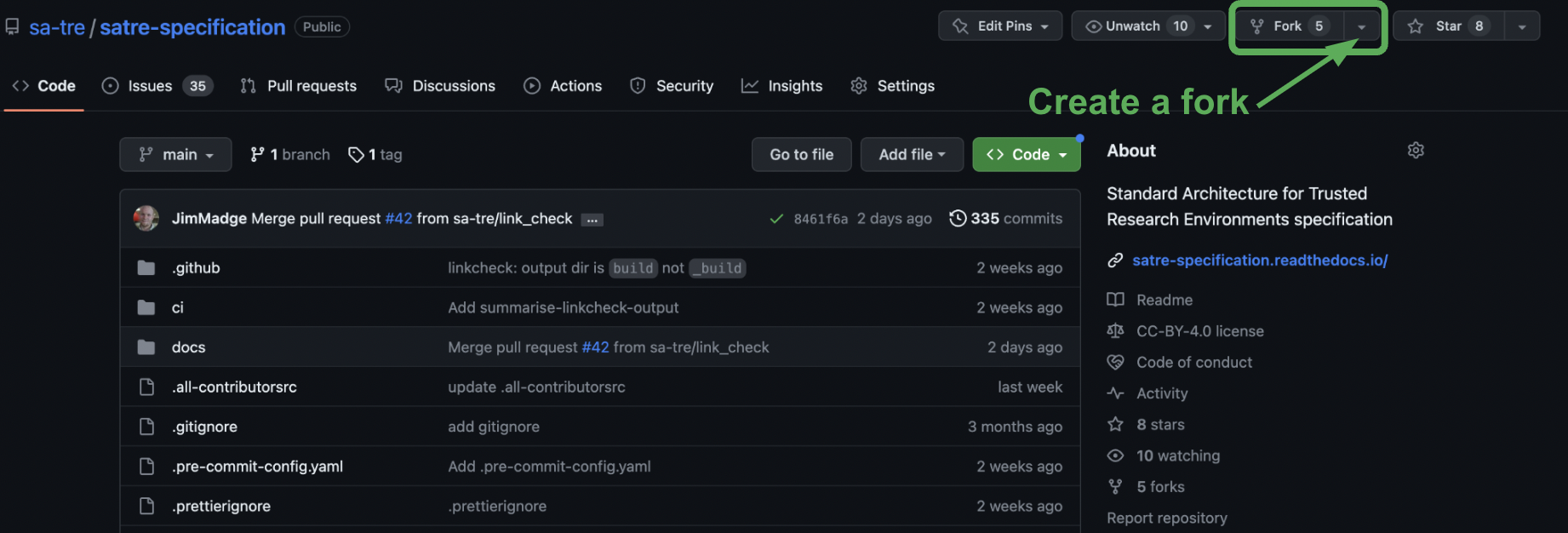
Task: Open the satre-specification repository link
Action: point(192,27)
